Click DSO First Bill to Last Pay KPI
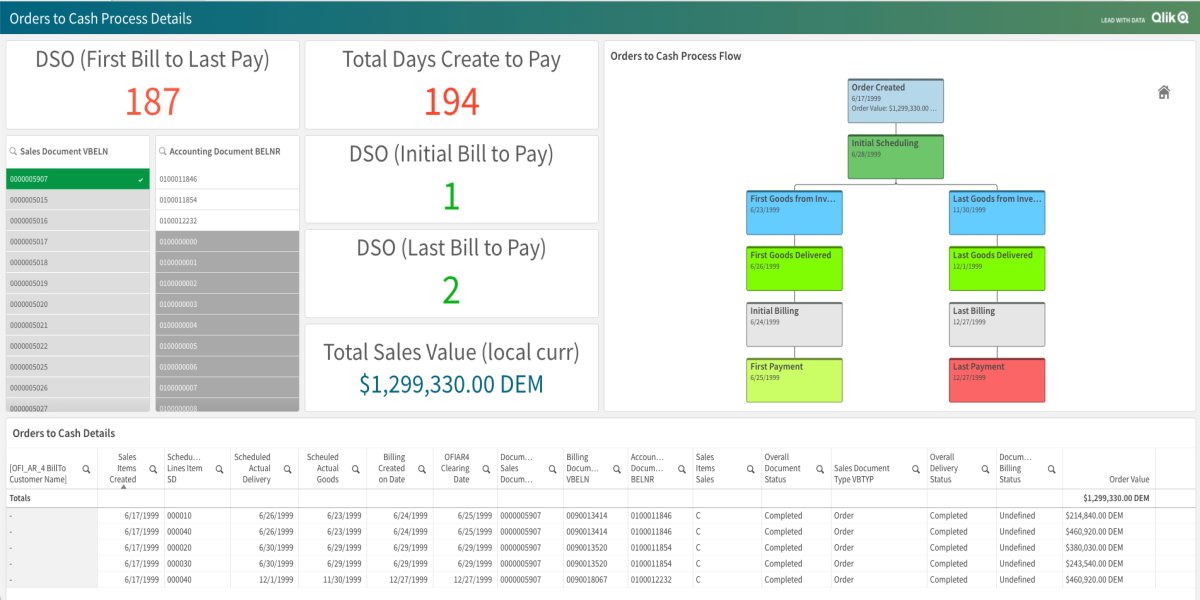 [152, 84]
